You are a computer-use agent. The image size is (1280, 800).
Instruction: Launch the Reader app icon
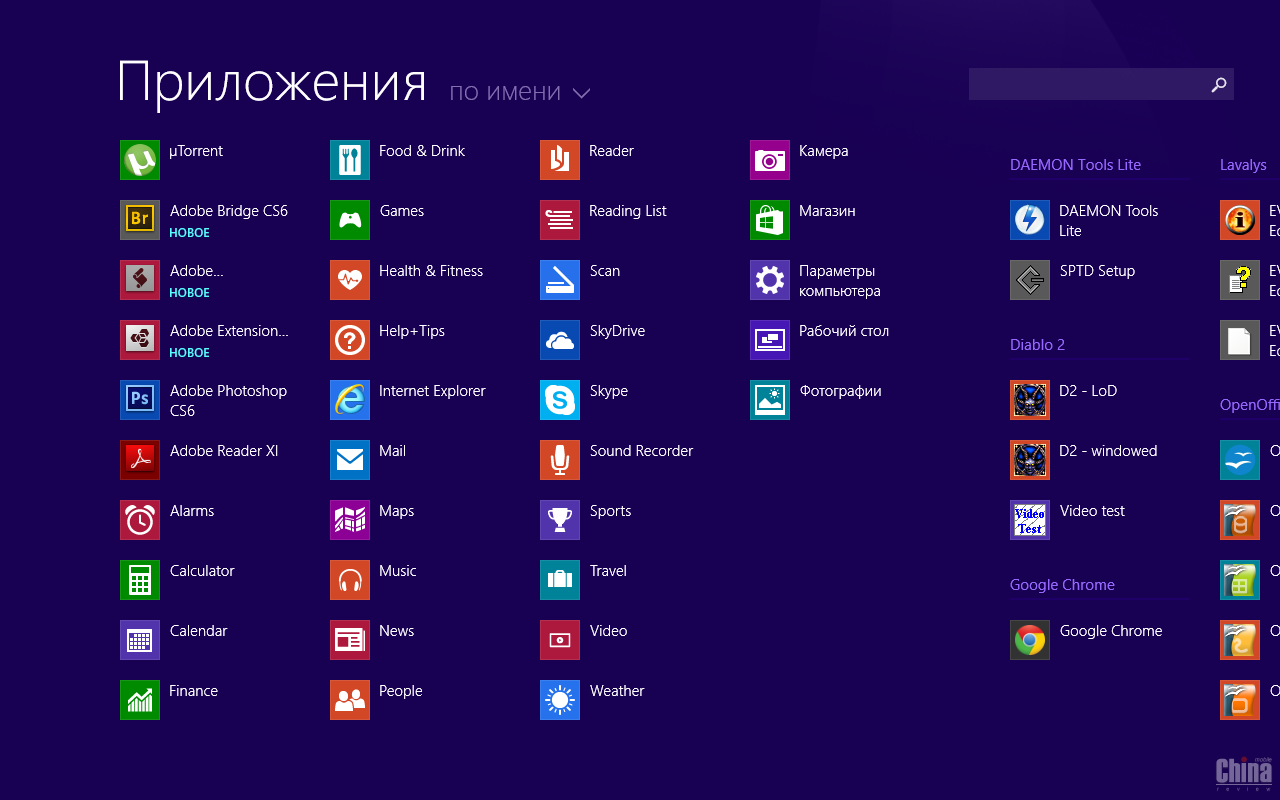560,160
